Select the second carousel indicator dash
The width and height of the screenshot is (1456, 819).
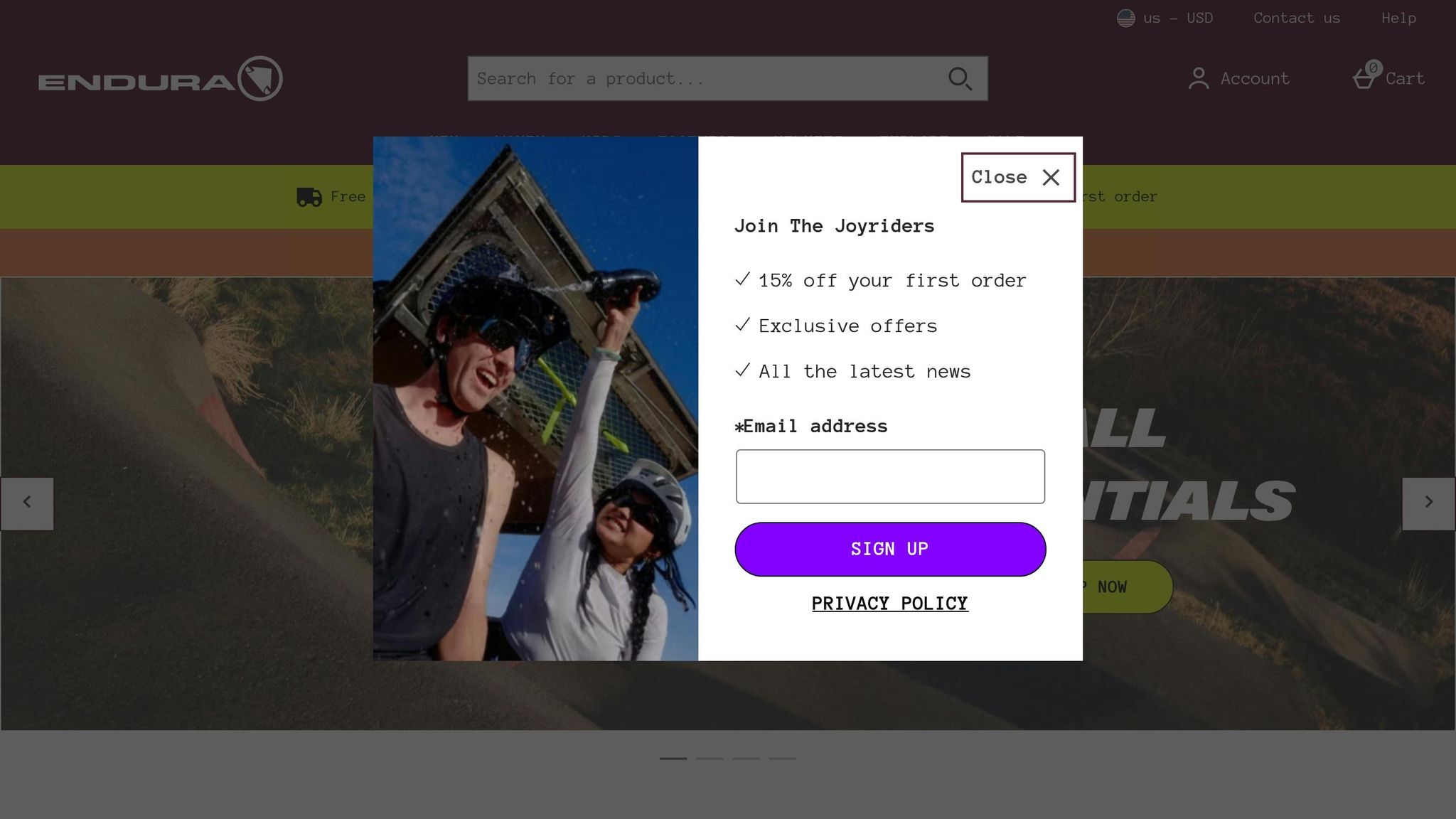[710, 759]
